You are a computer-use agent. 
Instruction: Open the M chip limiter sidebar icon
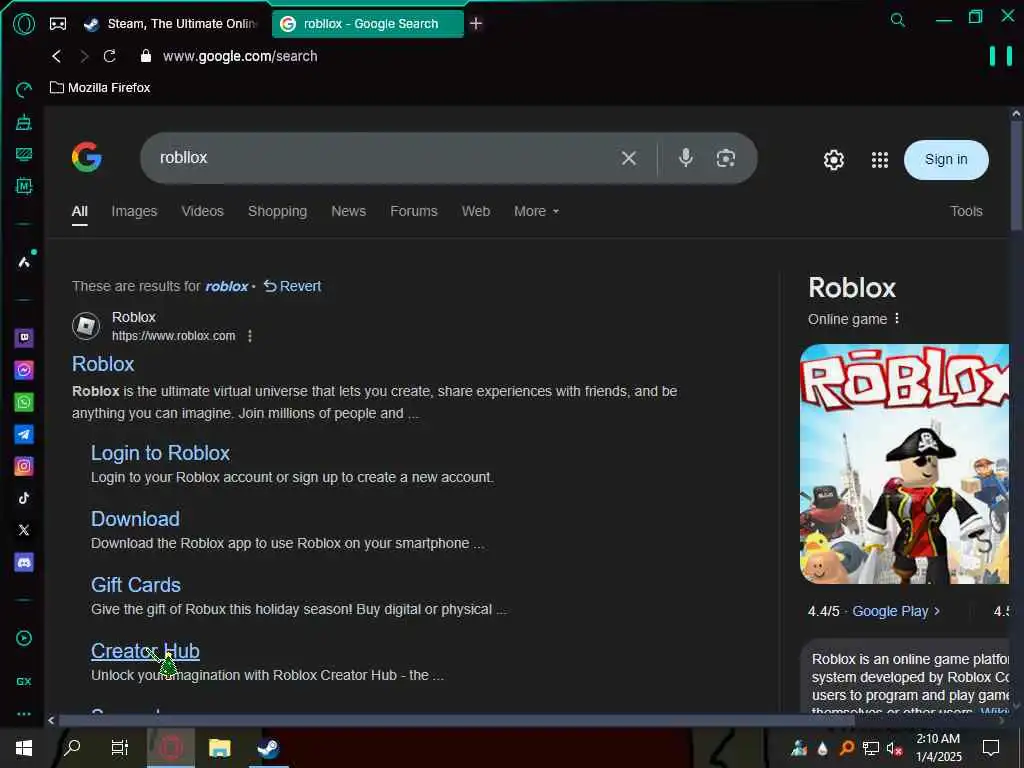click(24, 186)
